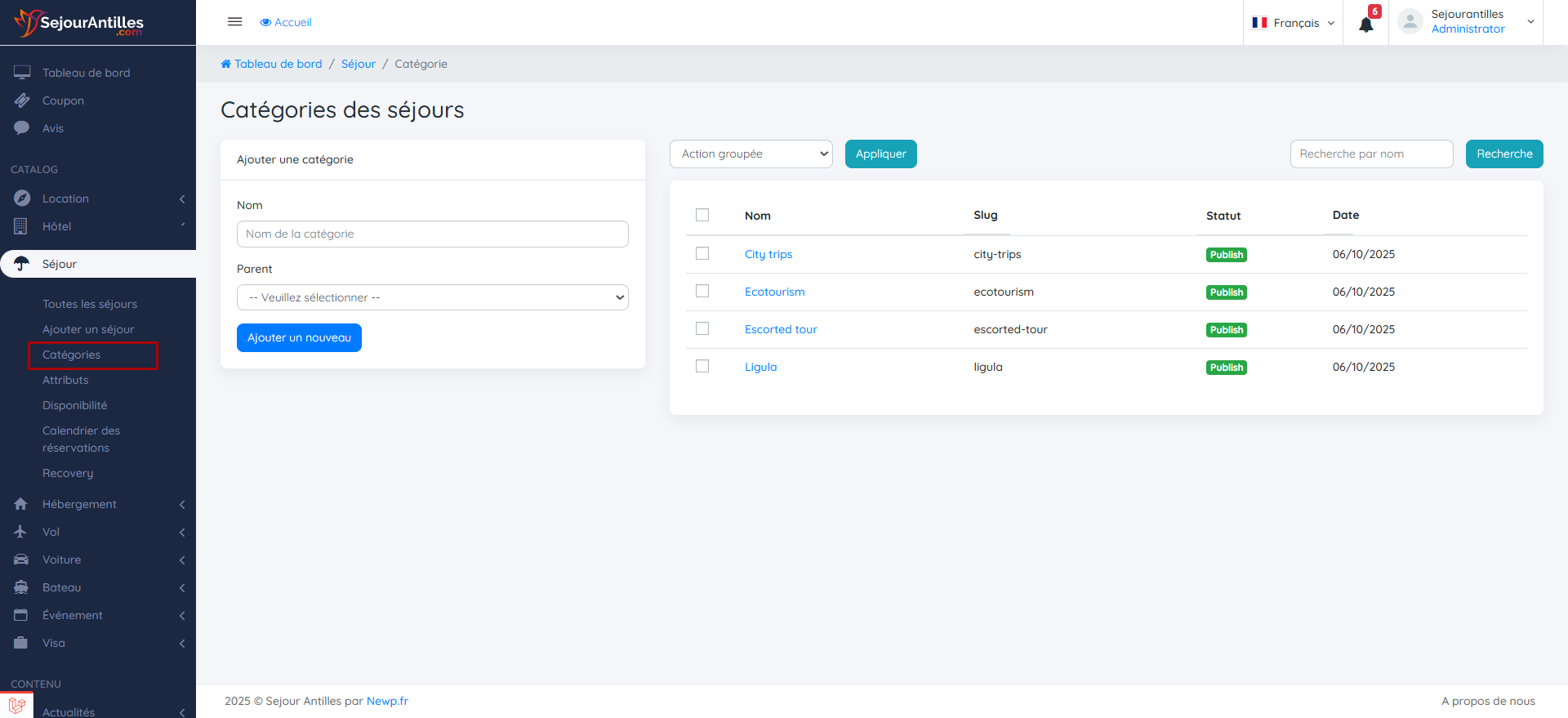Viewport: 1568px width, 718px height.
Task: Open Attributs in Séjour submenu
Action: tap(65, 380)
